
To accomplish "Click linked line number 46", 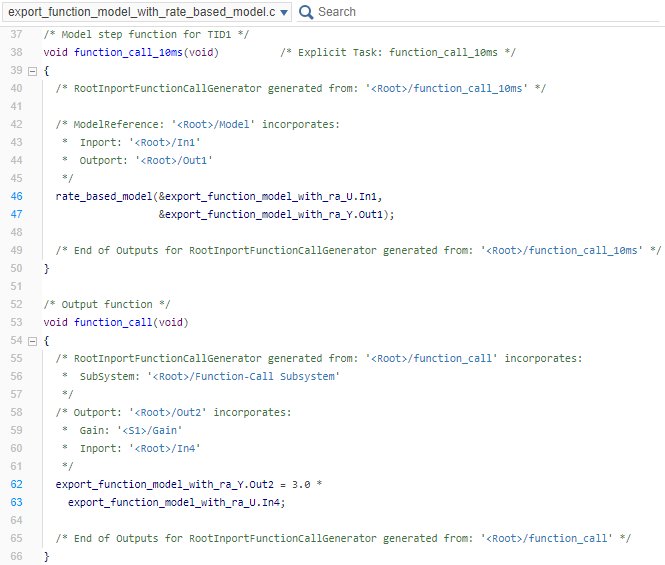I will tap(16, 197).
